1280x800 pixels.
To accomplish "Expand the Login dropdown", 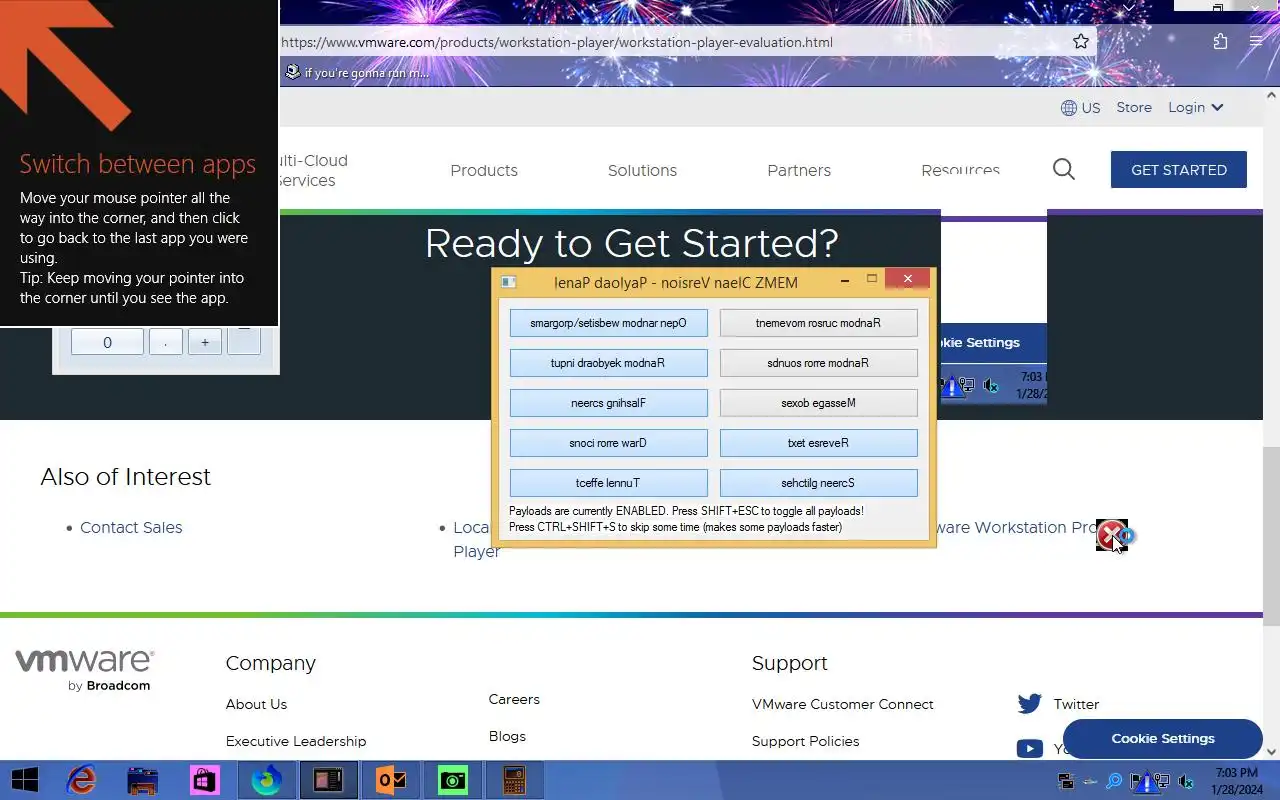I will (x=1196, y=107).
